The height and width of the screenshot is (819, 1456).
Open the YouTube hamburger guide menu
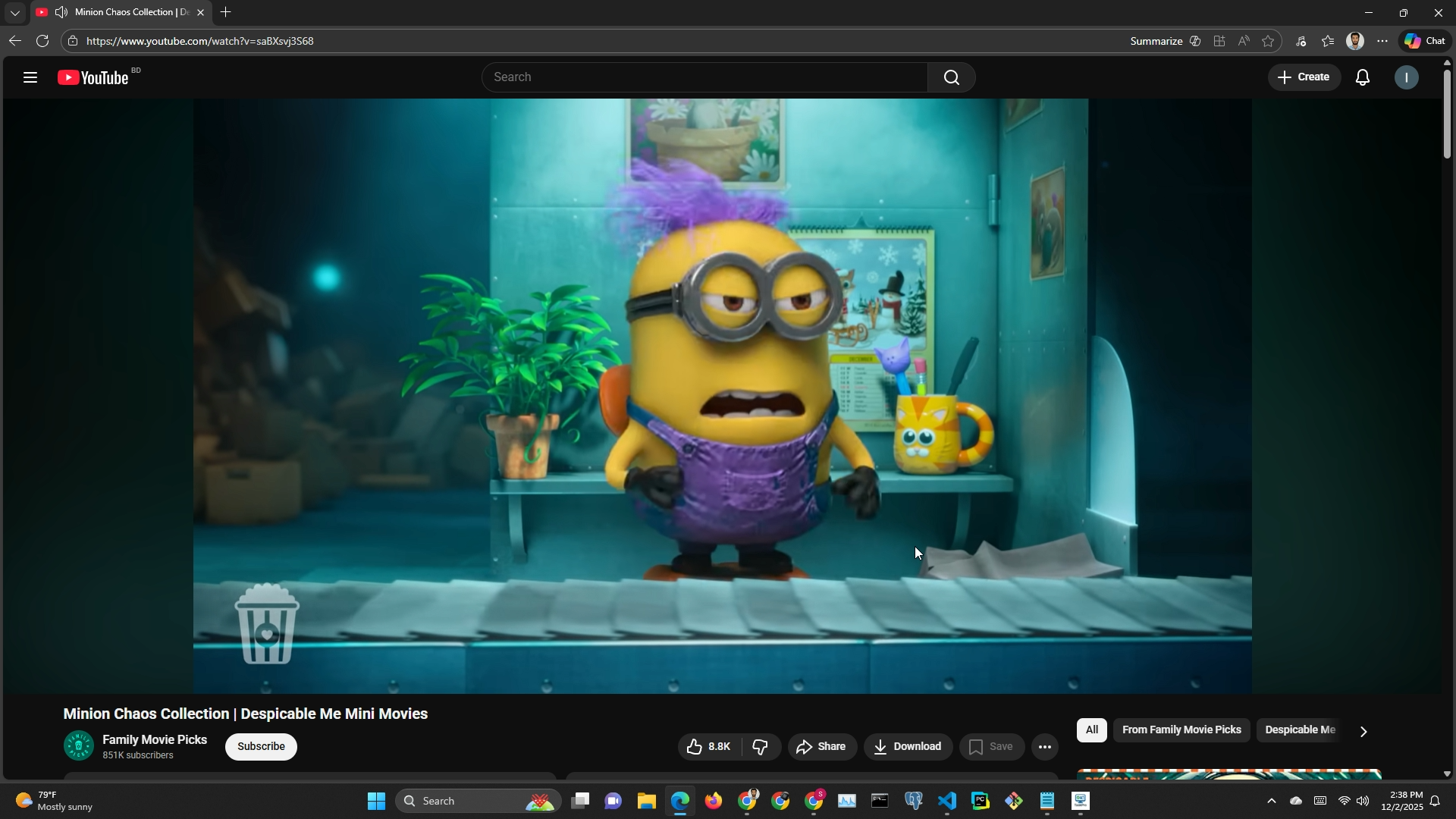[x=30, y=77]
